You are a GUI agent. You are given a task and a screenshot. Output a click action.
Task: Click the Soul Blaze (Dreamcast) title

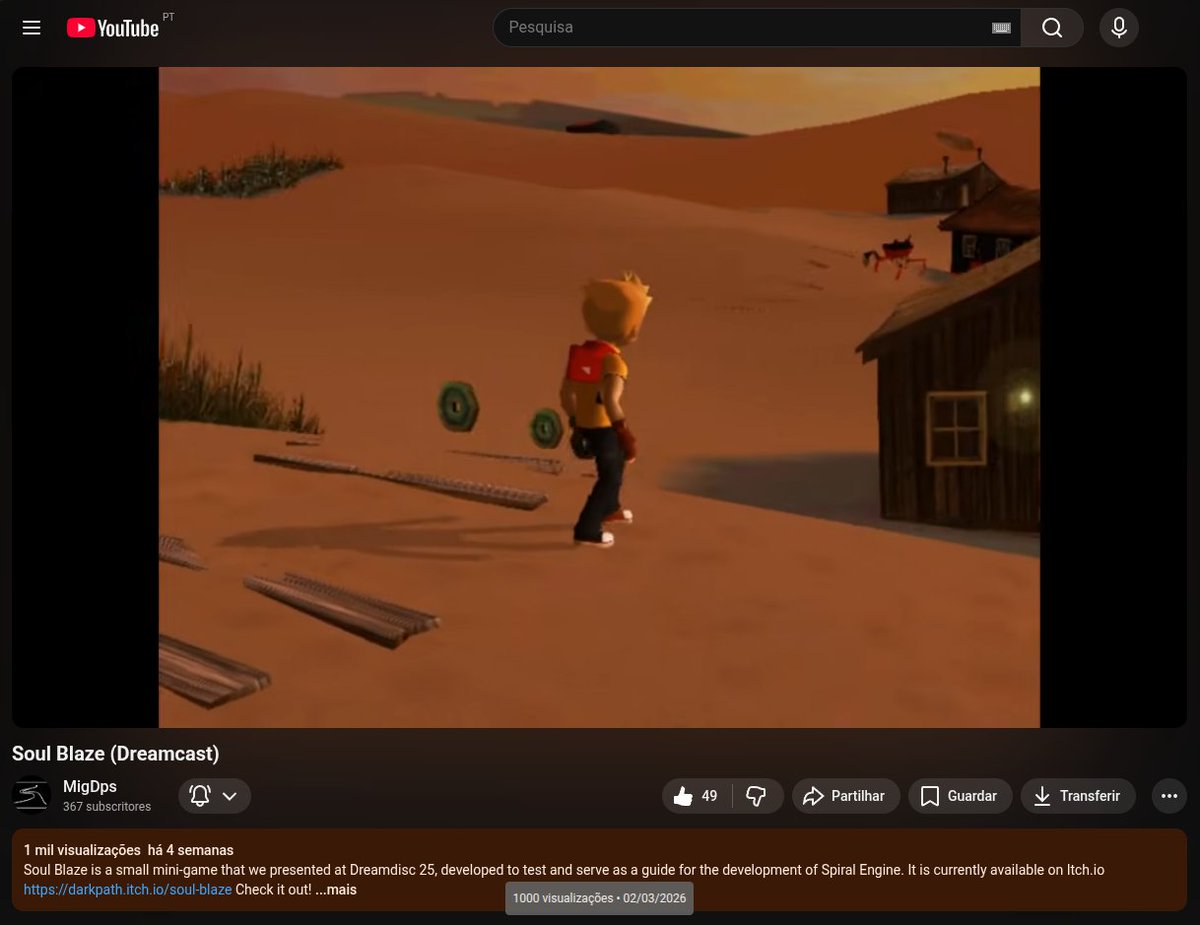point(116,753)
